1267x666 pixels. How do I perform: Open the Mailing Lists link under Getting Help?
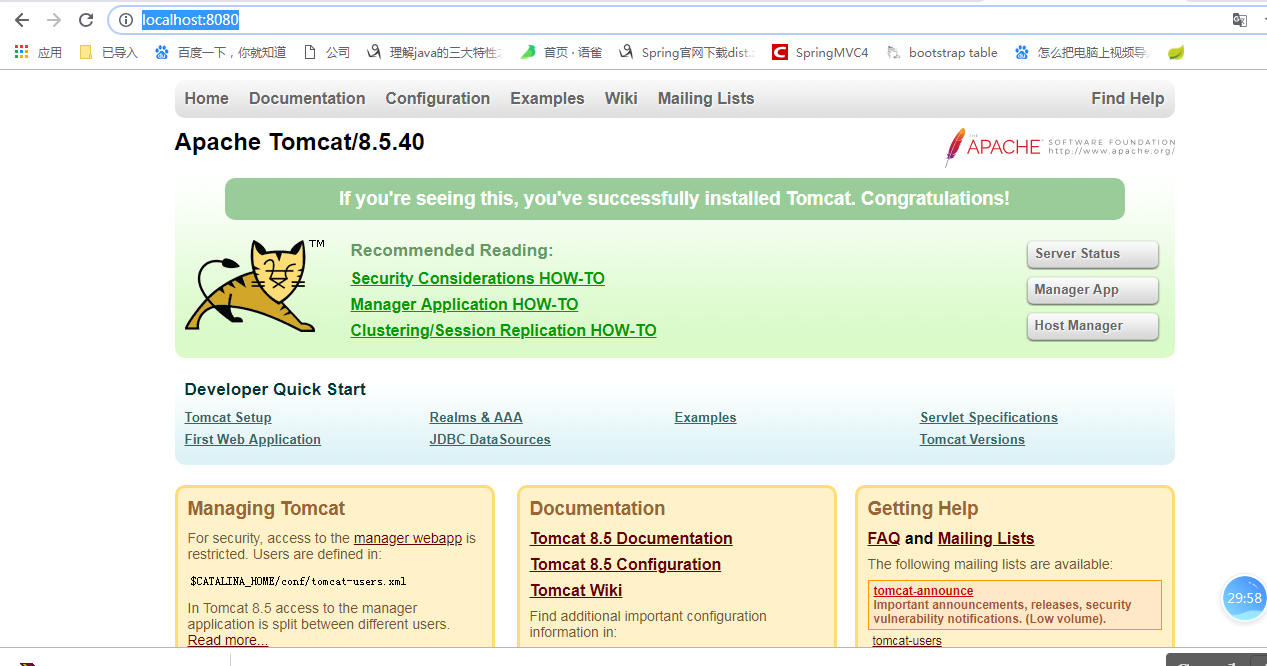pos(986,538)
